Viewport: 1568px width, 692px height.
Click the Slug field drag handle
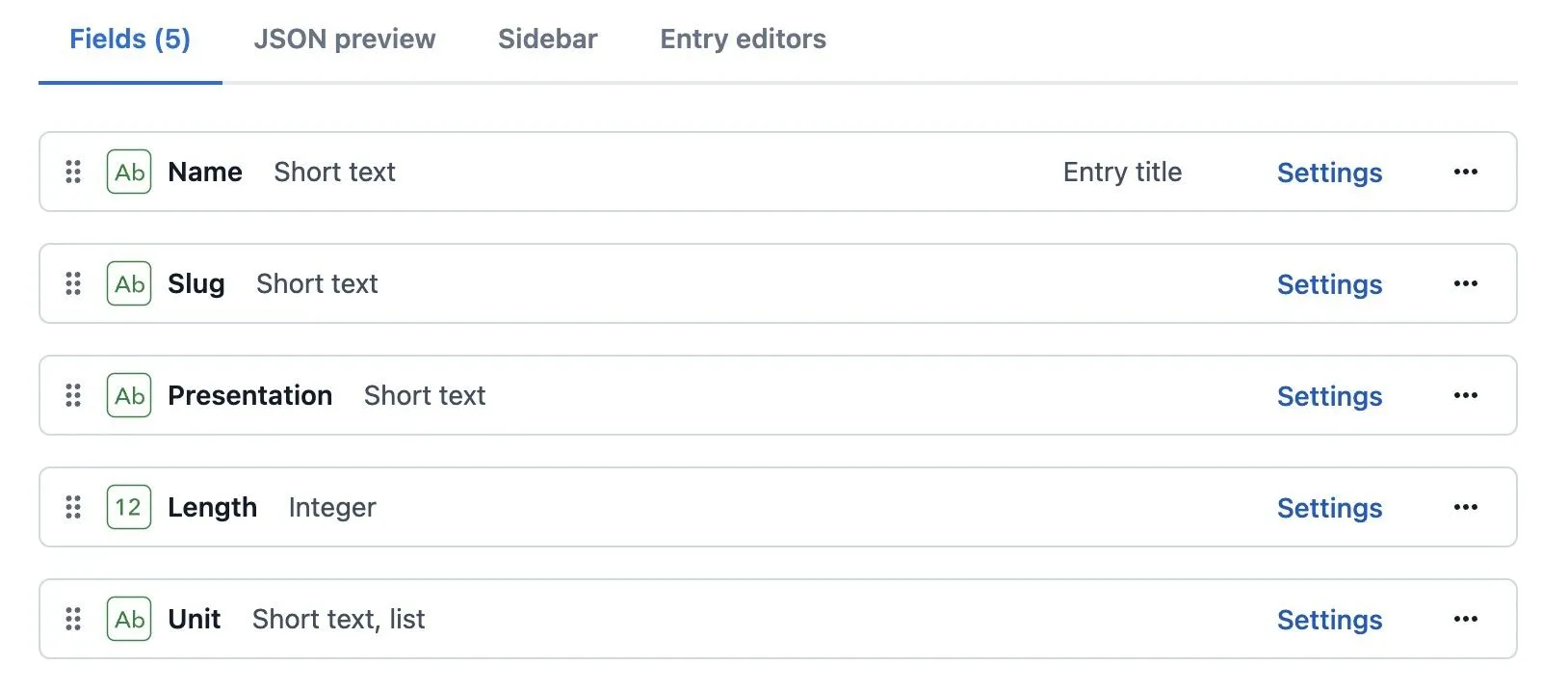tap(73, 283)
